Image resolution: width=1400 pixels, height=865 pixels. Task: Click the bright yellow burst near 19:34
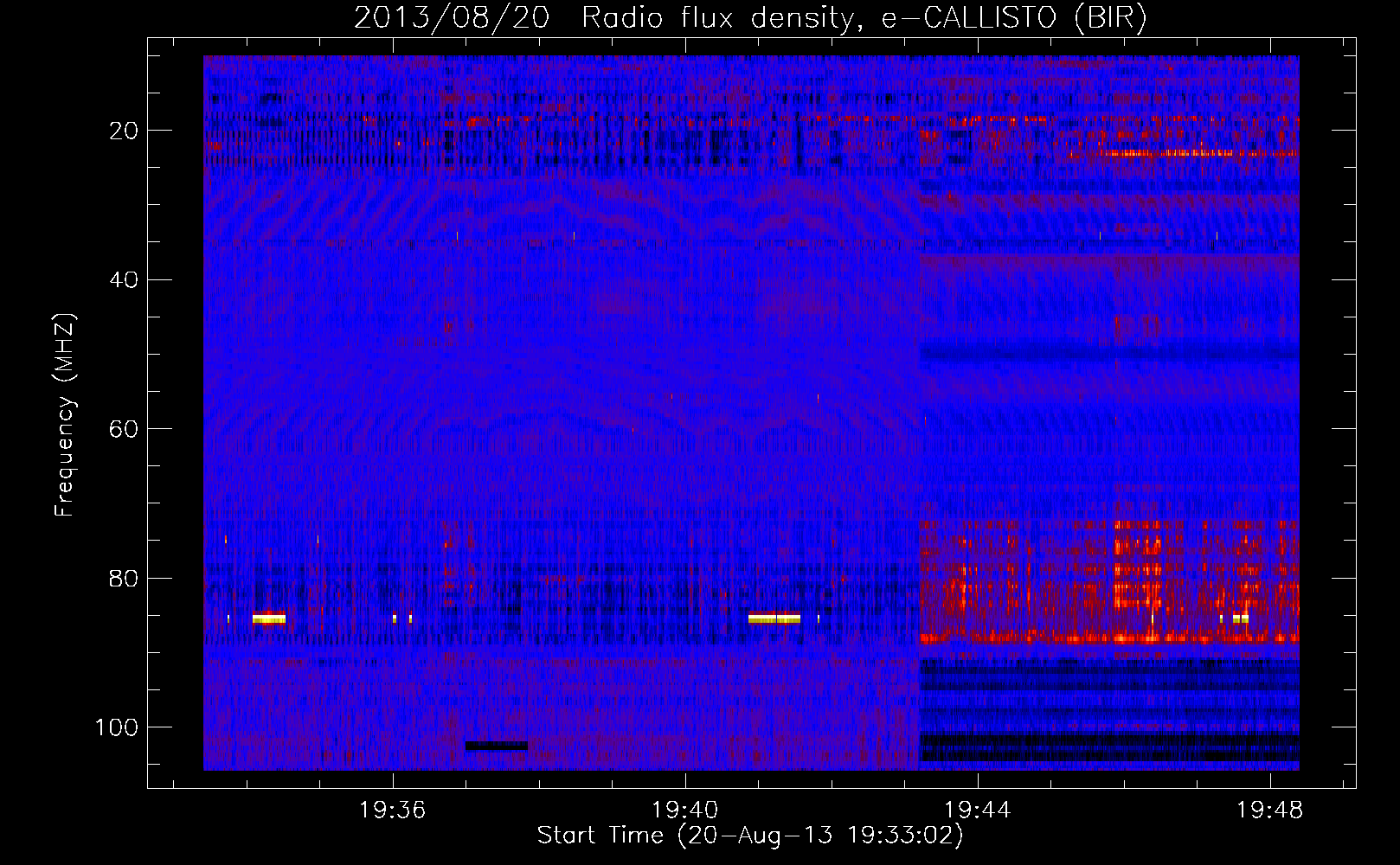point(269,618)
